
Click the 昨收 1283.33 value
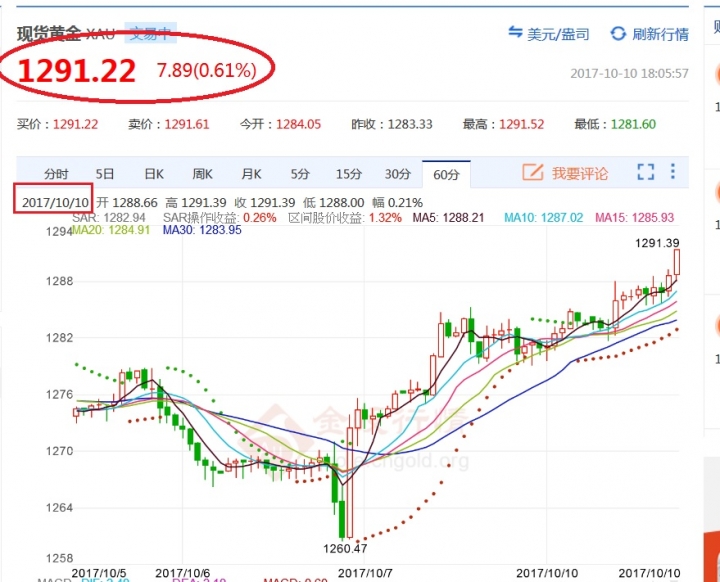coord(410,124)
